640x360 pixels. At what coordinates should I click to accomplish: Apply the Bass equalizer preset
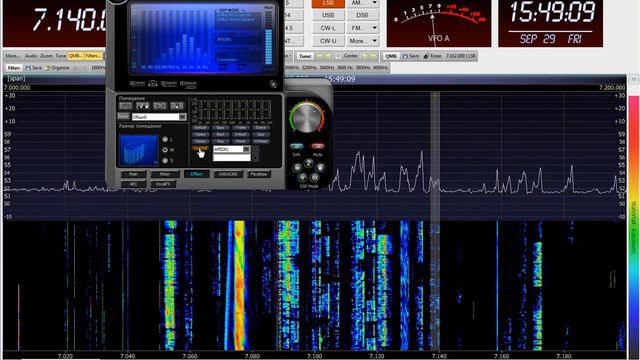tap(220, 128)
